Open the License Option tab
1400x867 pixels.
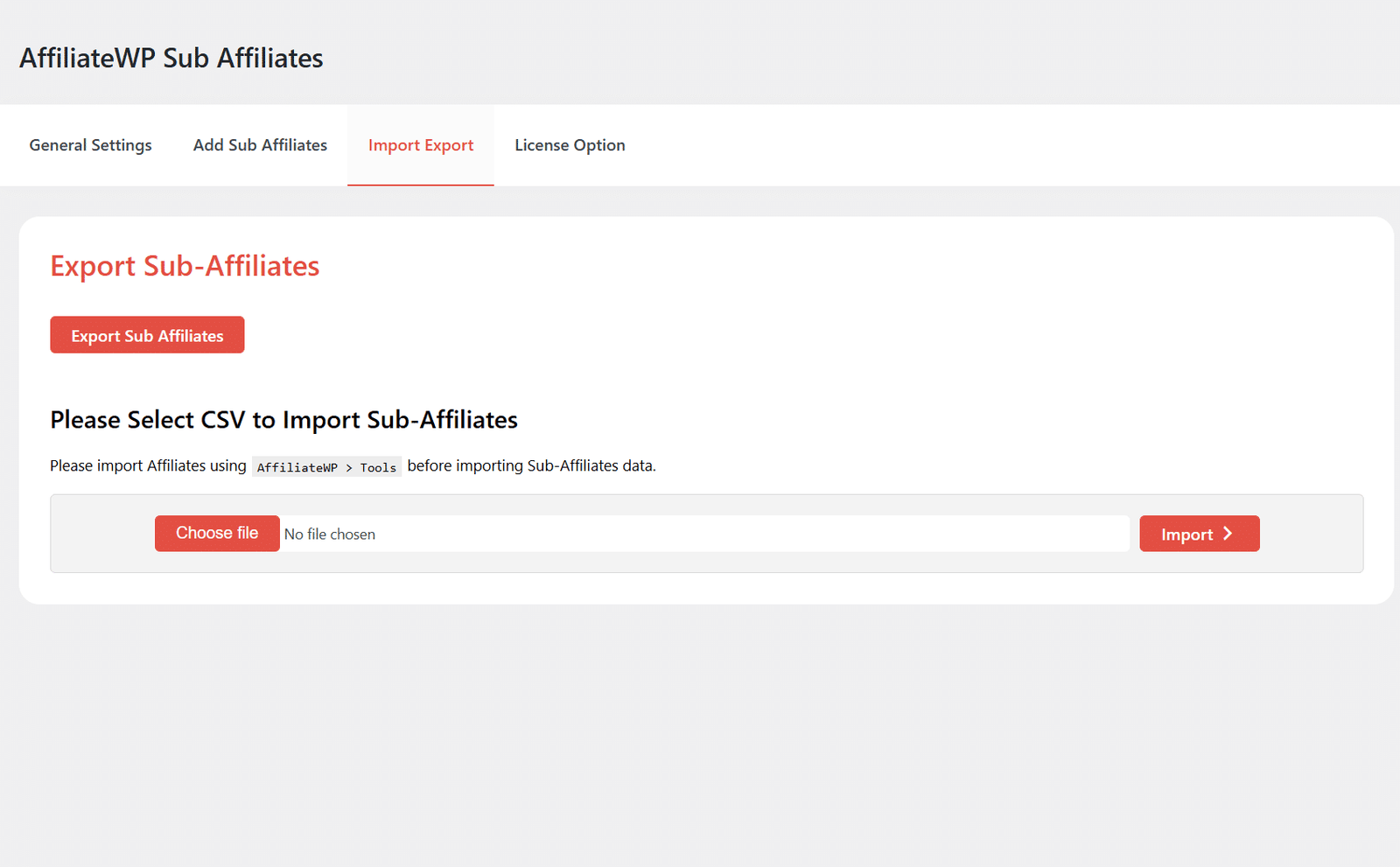coord(570,145)
